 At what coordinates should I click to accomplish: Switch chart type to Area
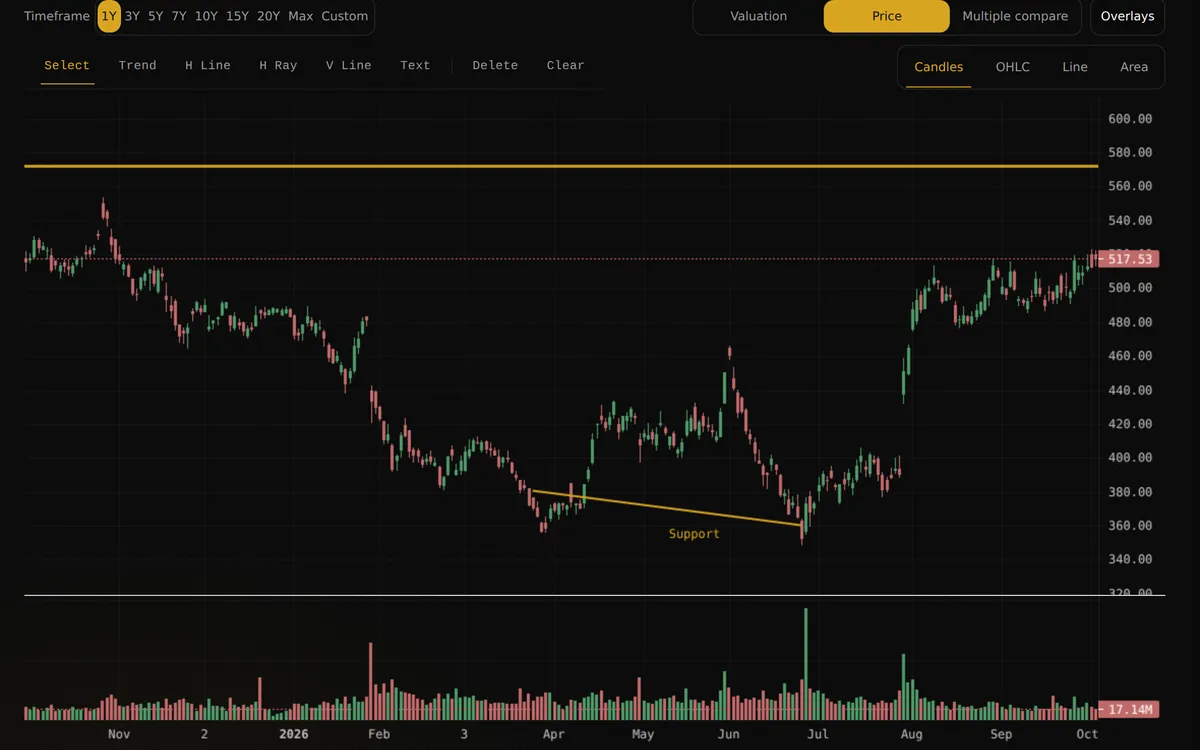pyautogui.click(x=1134, y=67)
